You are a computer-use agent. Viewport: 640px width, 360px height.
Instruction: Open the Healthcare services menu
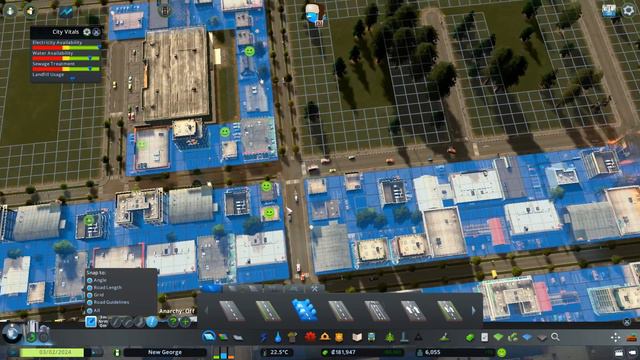click(310, 337)
